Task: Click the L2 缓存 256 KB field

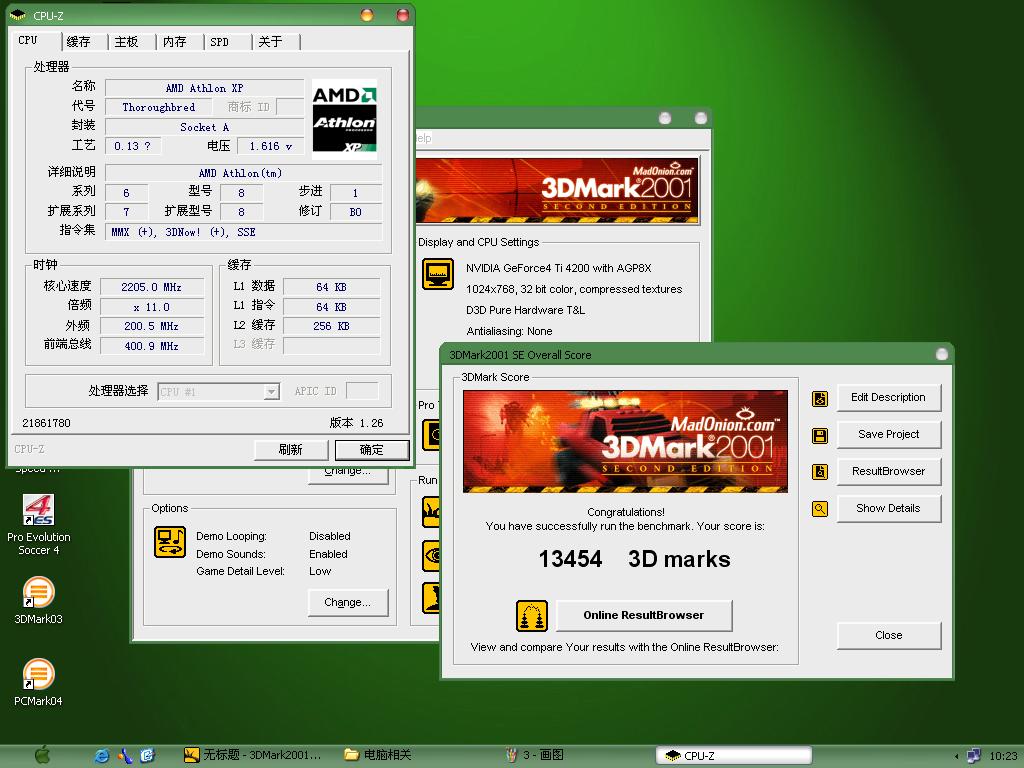Action: pos(332,326)
